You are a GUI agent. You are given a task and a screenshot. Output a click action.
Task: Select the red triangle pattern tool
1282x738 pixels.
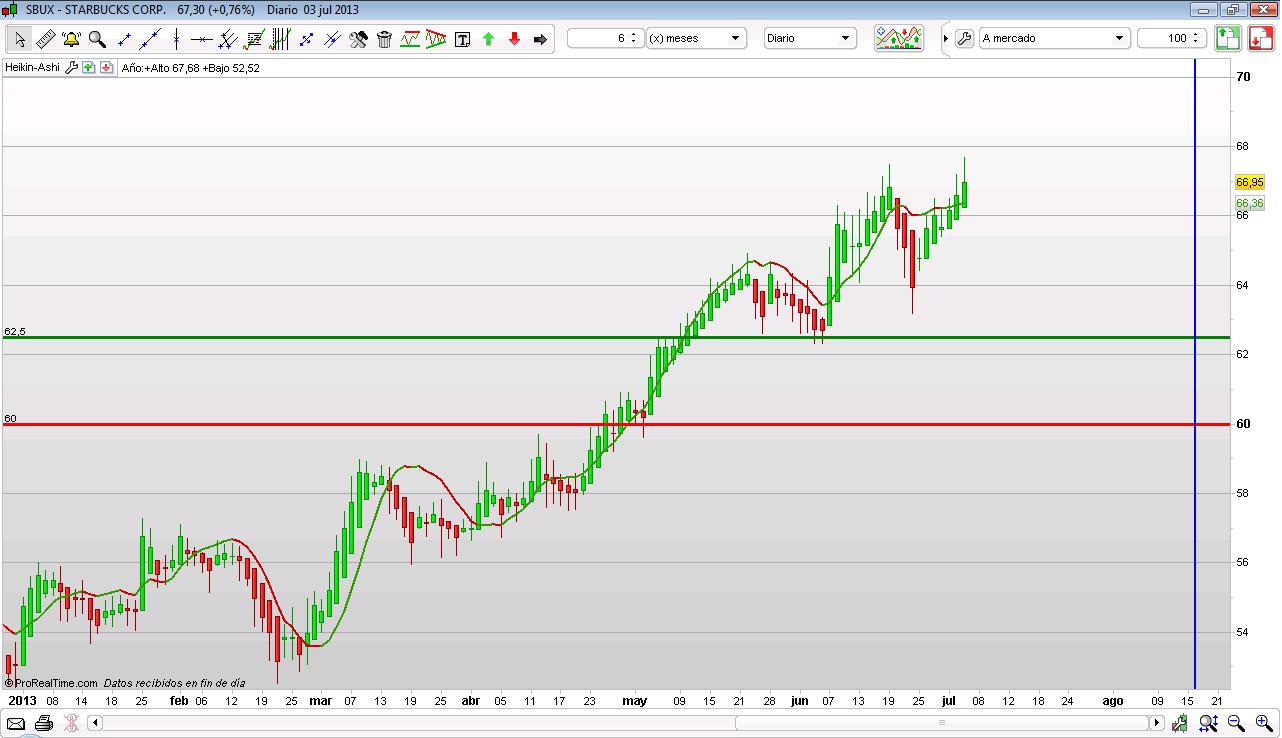[436, 39]
